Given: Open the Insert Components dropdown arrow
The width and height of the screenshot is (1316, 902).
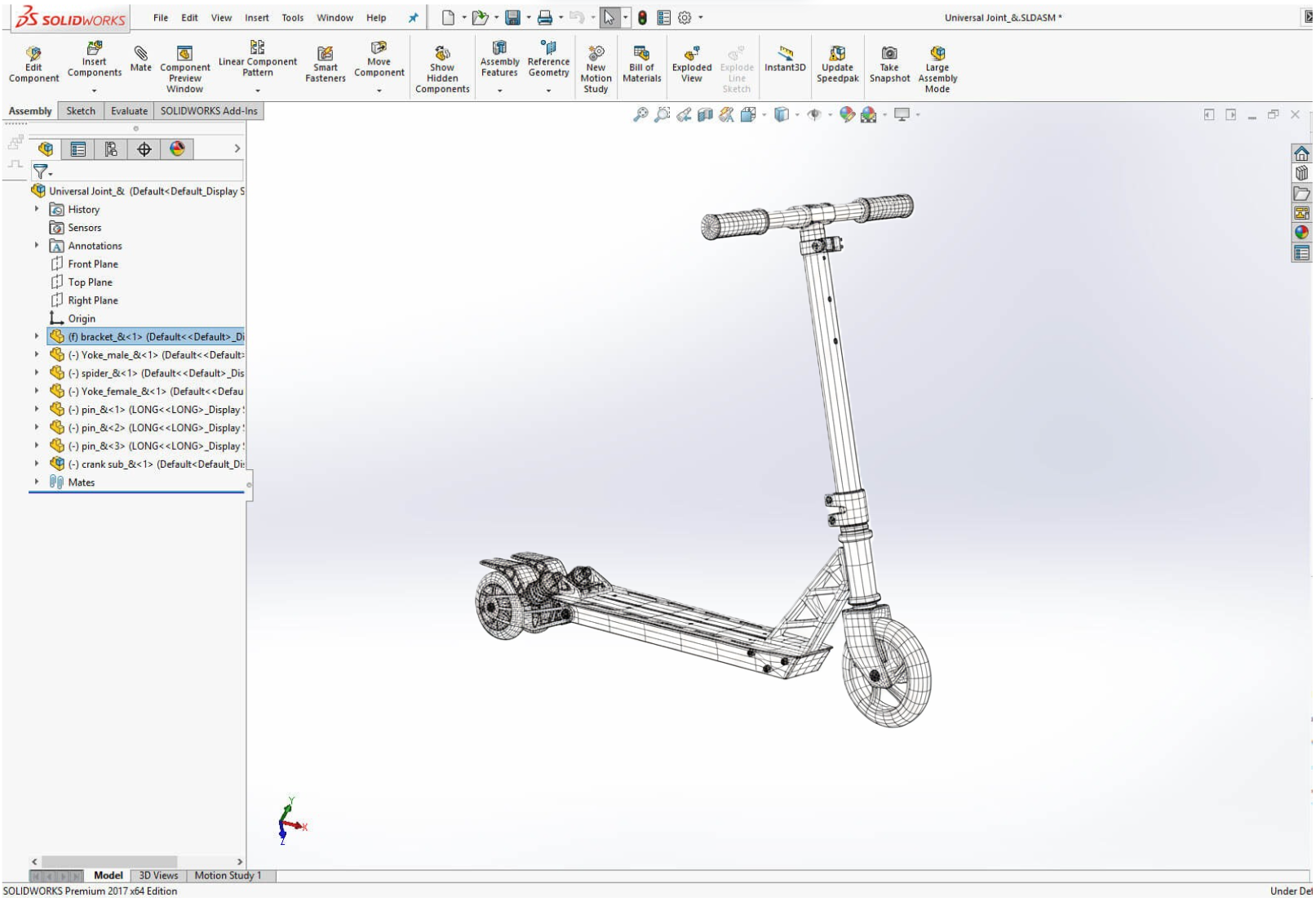Looking at the screenshot, I should pyautogui.click(x=94, y=91).
